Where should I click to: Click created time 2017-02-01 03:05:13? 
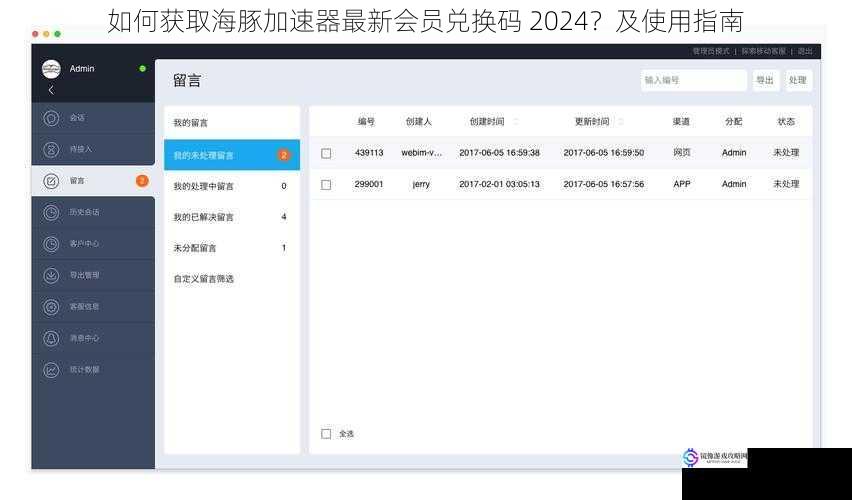coord(499,184)
